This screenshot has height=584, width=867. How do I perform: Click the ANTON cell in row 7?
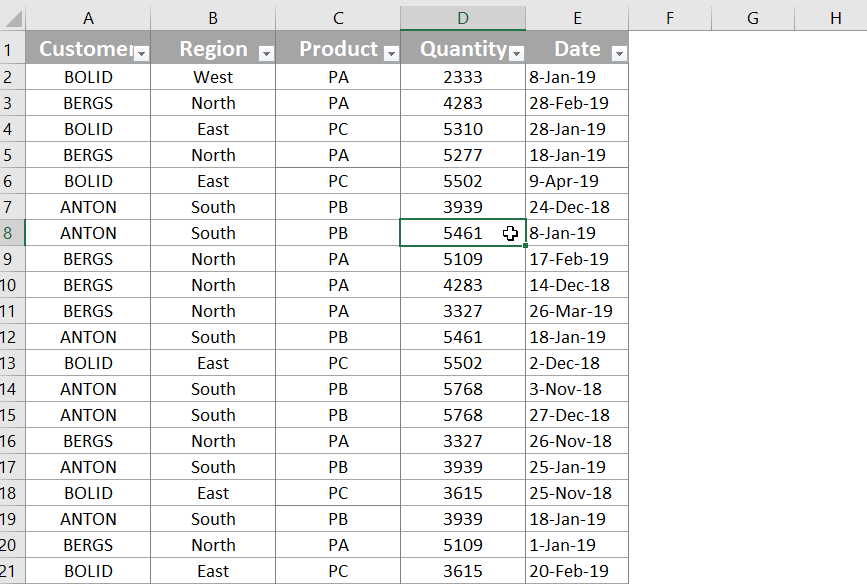tap(88, 207)
